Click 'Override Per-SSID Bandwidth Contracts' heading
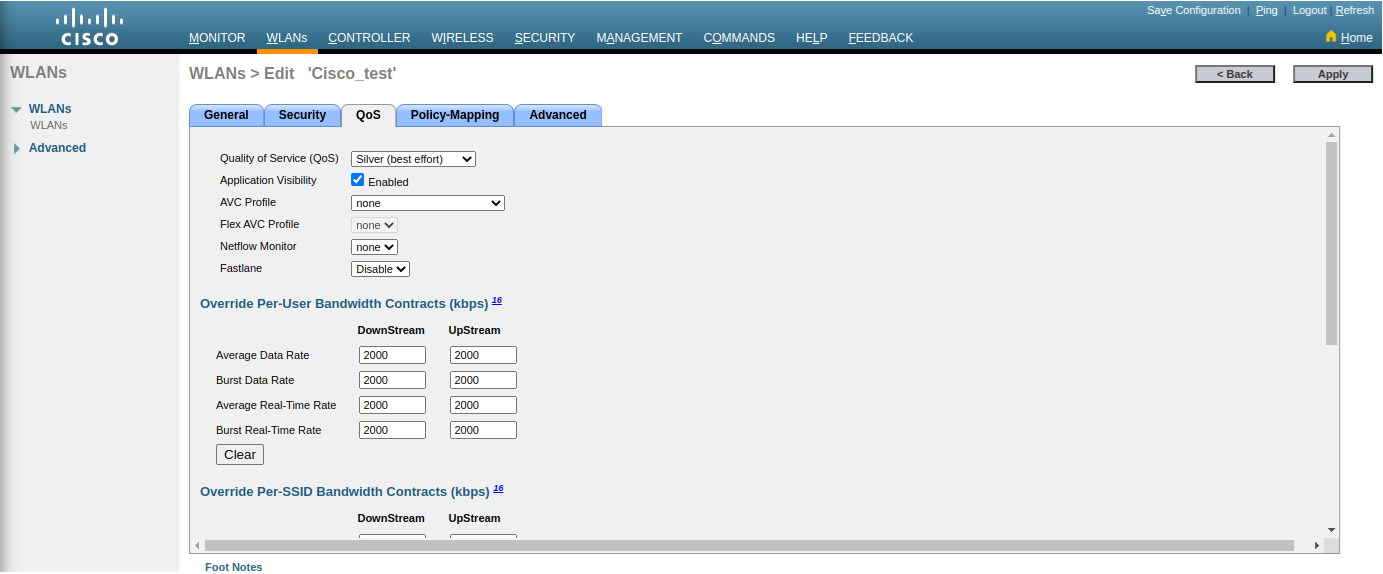This screenshot has width=1383, height=574. tap(345, 492)
